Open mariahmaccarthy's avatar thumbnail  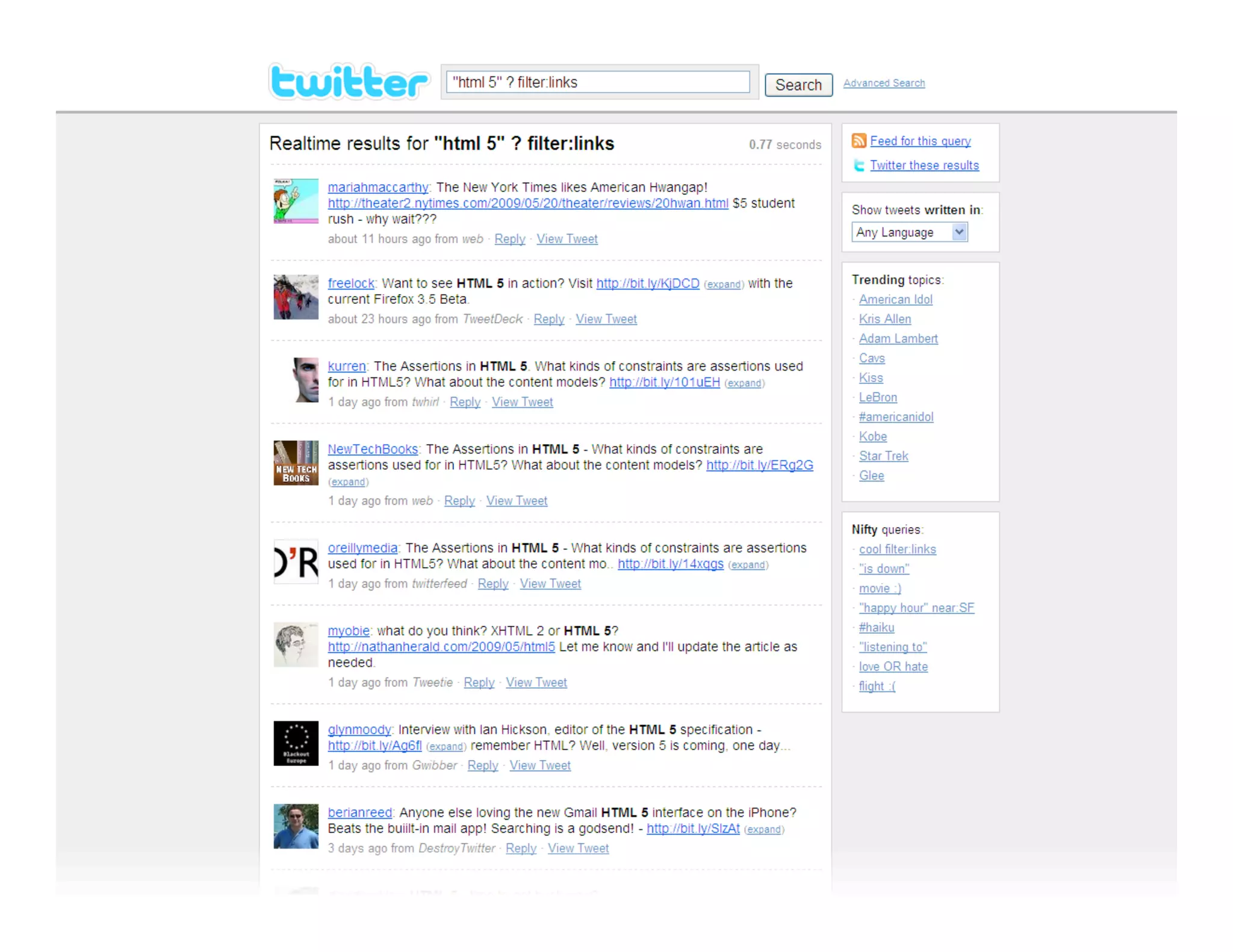coord(296,200)
